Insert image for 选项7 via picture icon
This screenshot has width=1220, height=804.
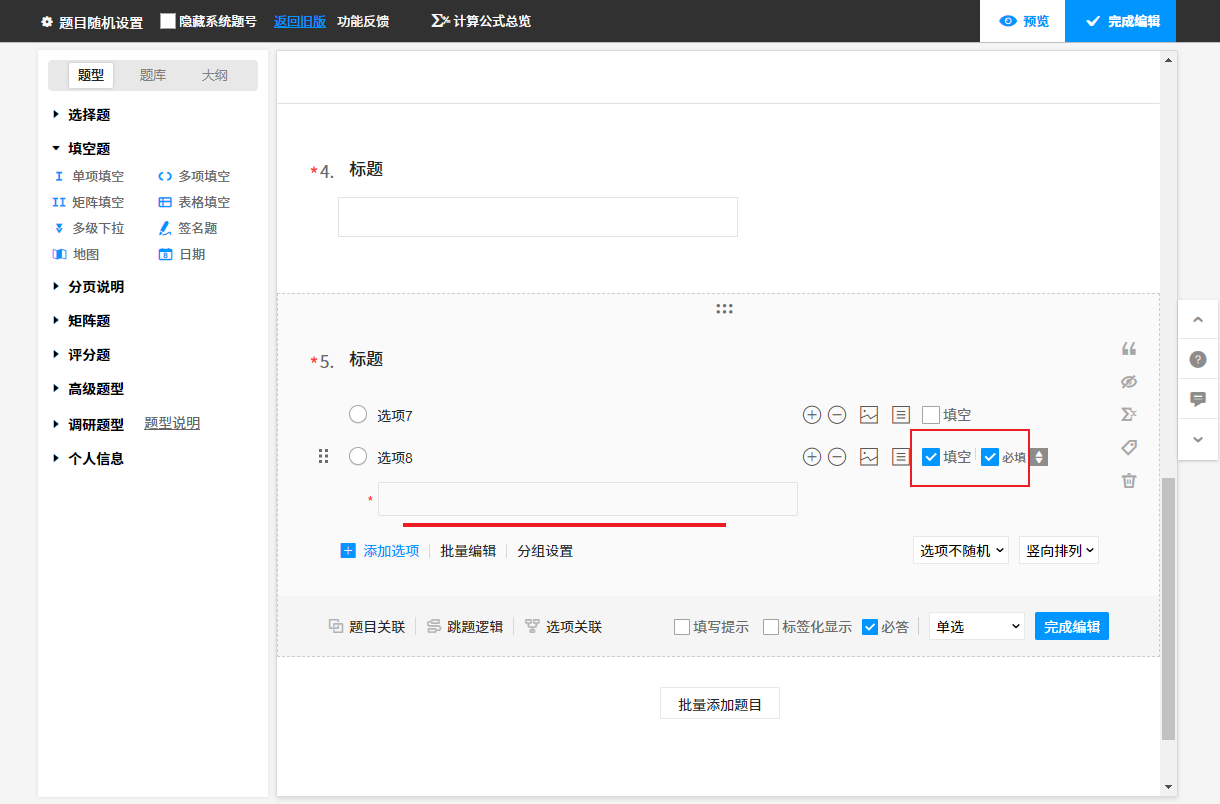click(x=869, y=415)
